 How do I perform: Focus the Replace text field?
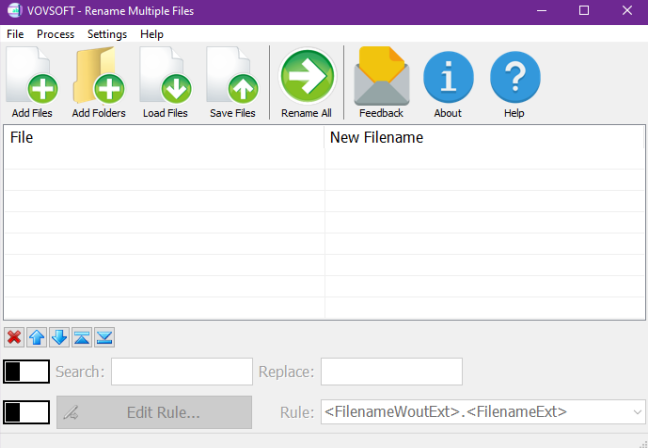(392, 372)
